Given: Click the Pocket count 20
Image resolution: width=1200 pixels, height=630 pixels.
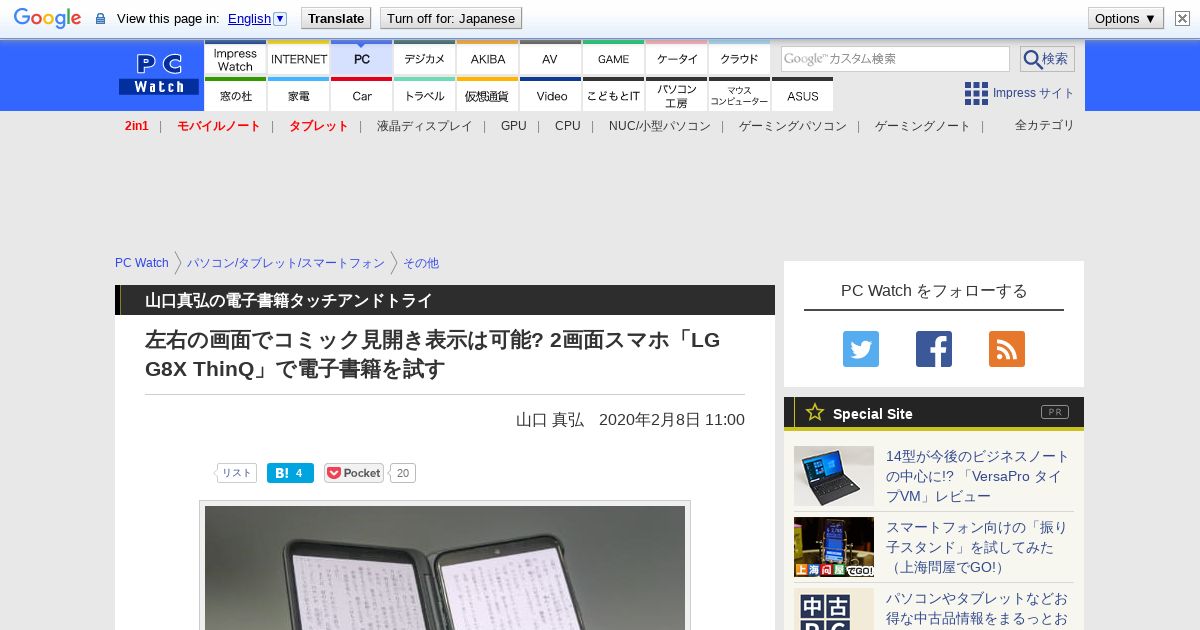Looking at the screenshot, I should pyautogui.click(x=402, y=473).
